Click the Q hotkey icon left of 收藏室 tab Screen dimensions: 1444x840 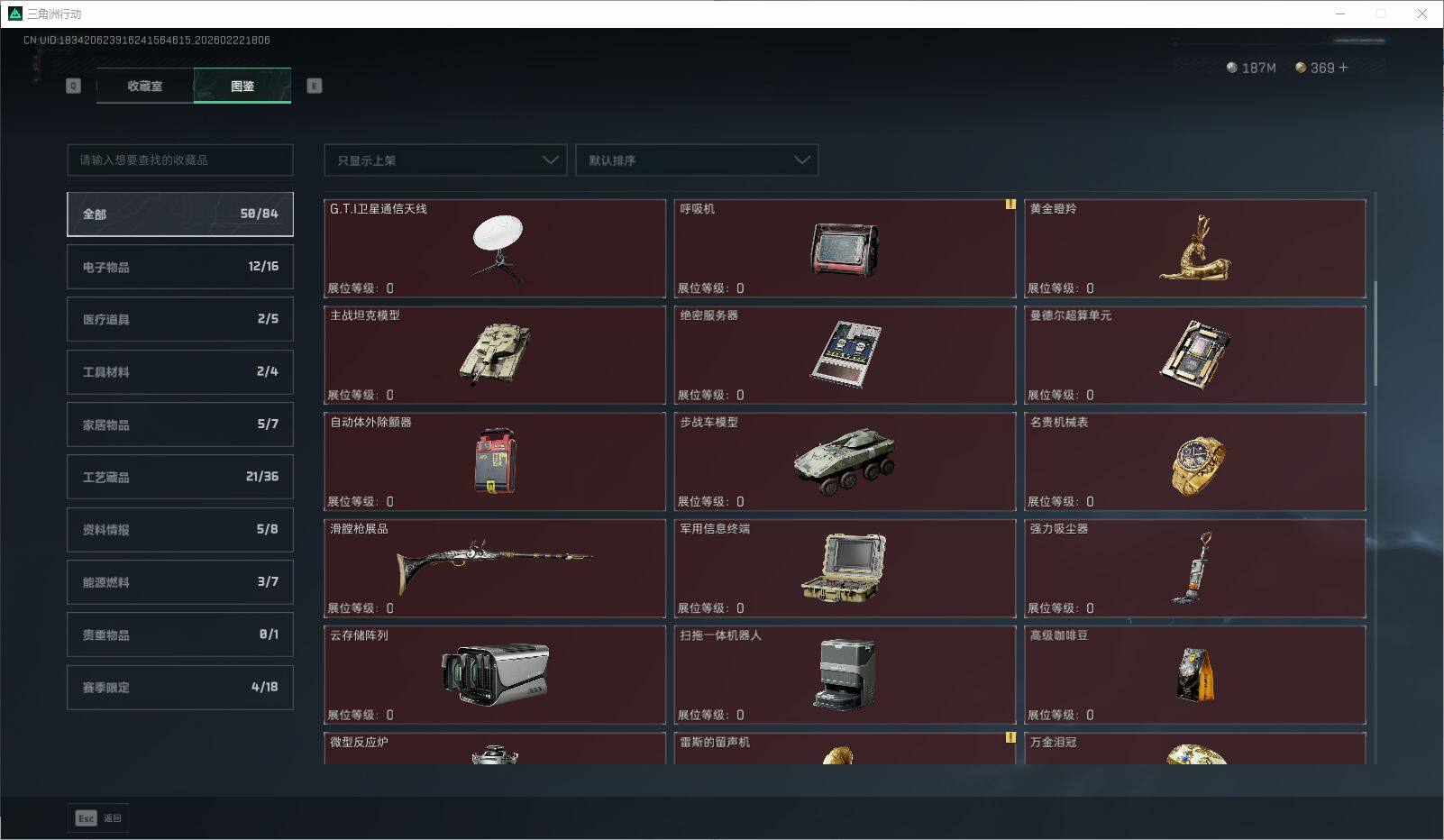[x=73, y=86]
